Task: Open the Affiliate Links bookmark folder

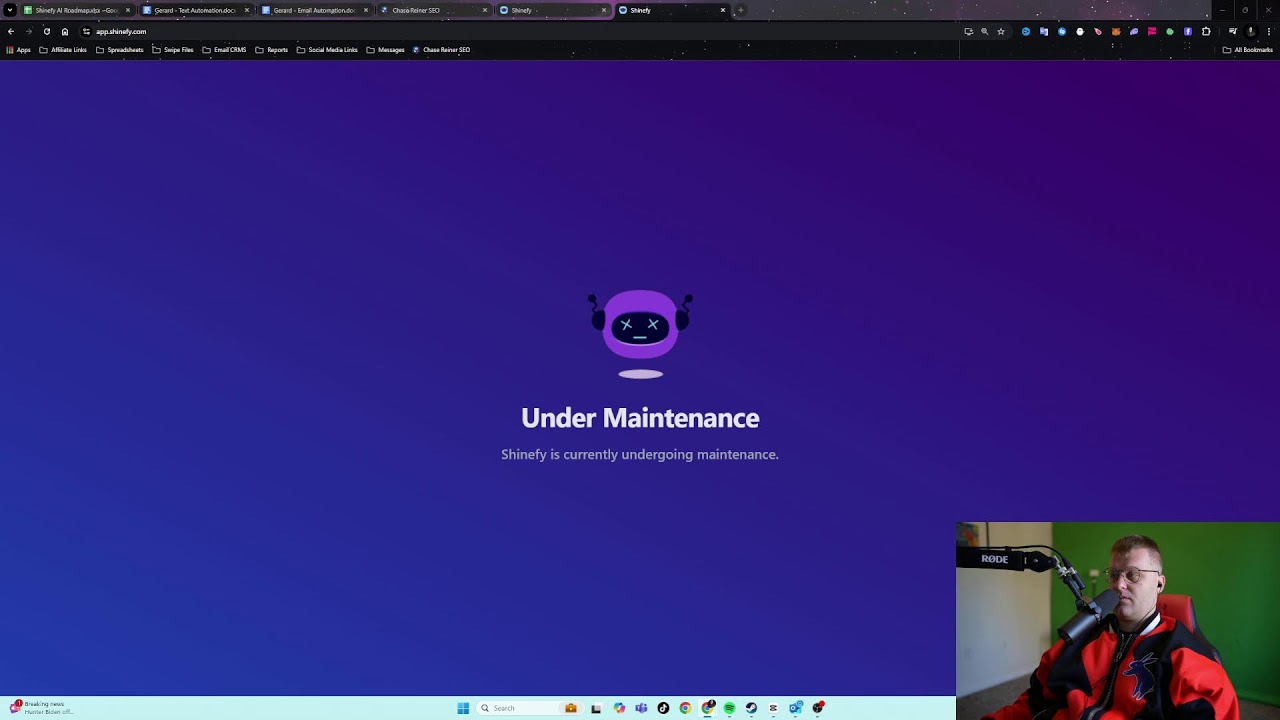Action: [63, 50]
